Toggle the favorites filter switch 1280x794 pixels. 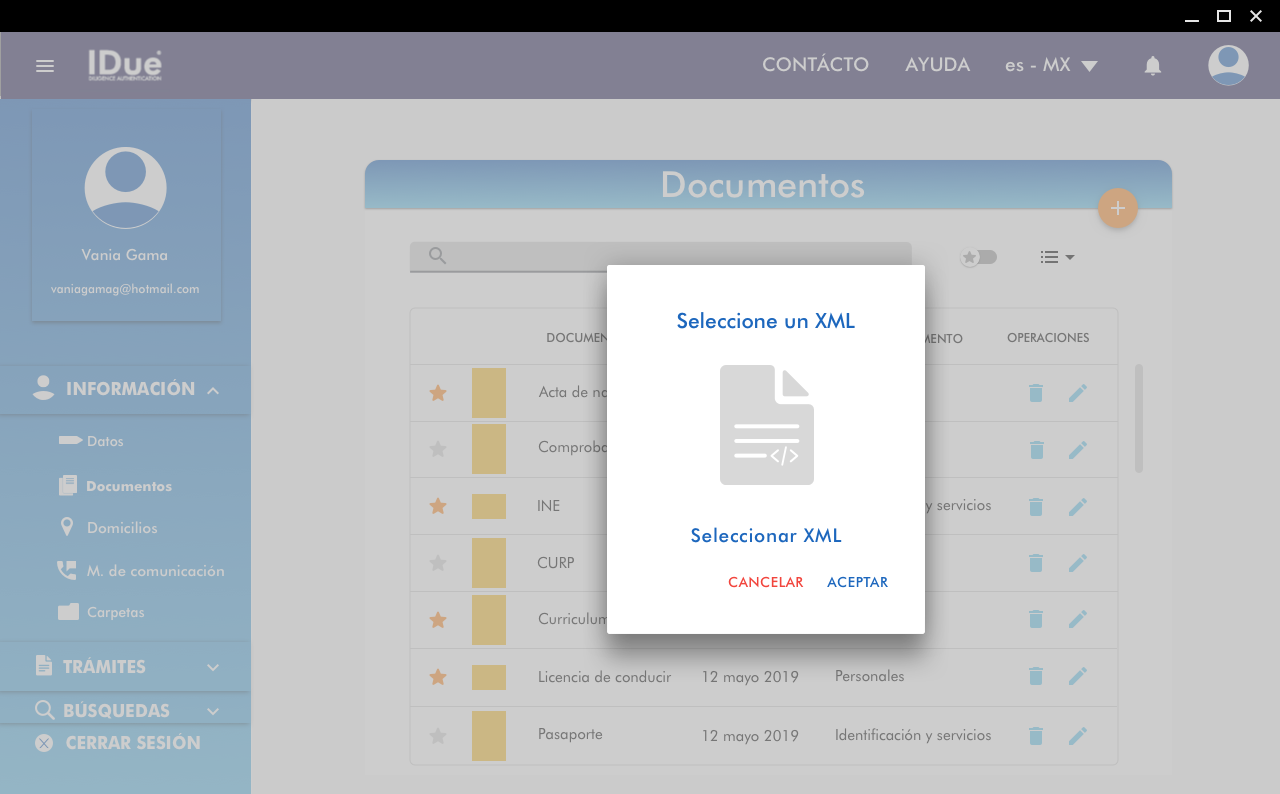click(x=978, y=257)
